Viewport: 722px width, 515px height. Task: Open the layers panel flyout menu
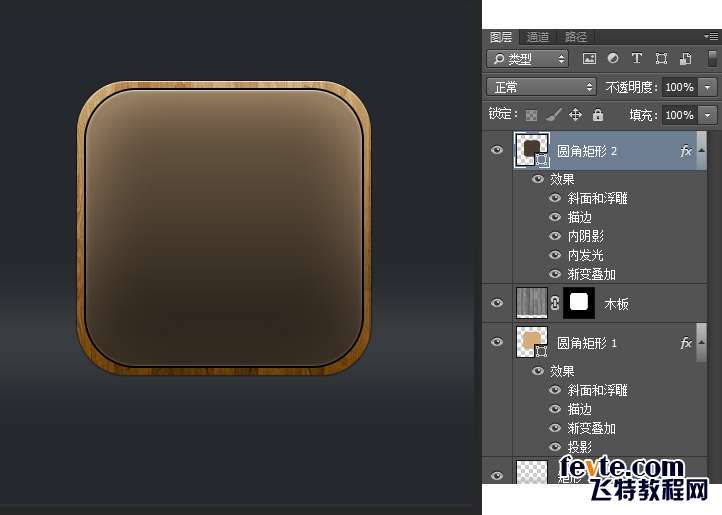710,35
